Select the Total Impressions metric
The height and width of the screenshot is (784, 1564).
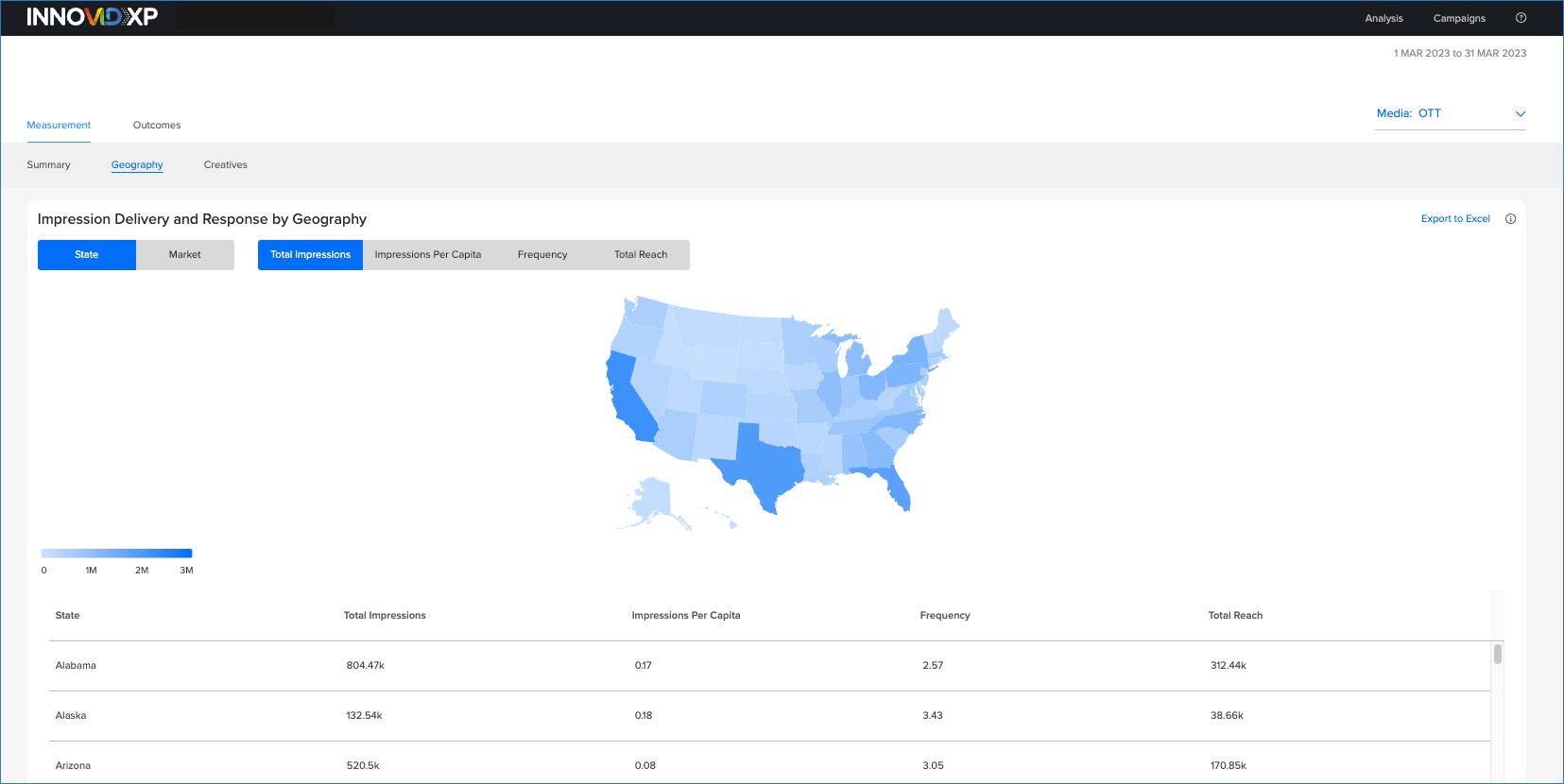point(310,255)
